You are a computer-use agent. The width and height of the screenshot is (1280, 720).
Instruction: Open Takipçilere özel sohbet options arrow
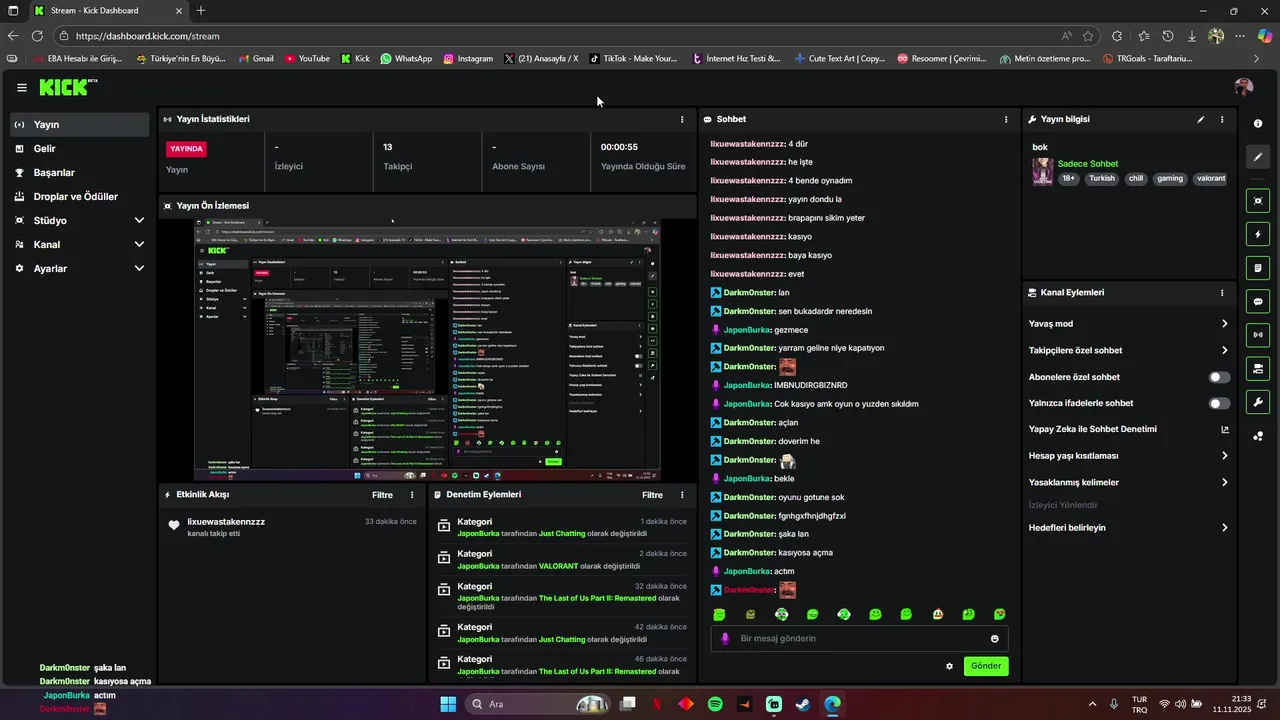(x=1225, y=351)
